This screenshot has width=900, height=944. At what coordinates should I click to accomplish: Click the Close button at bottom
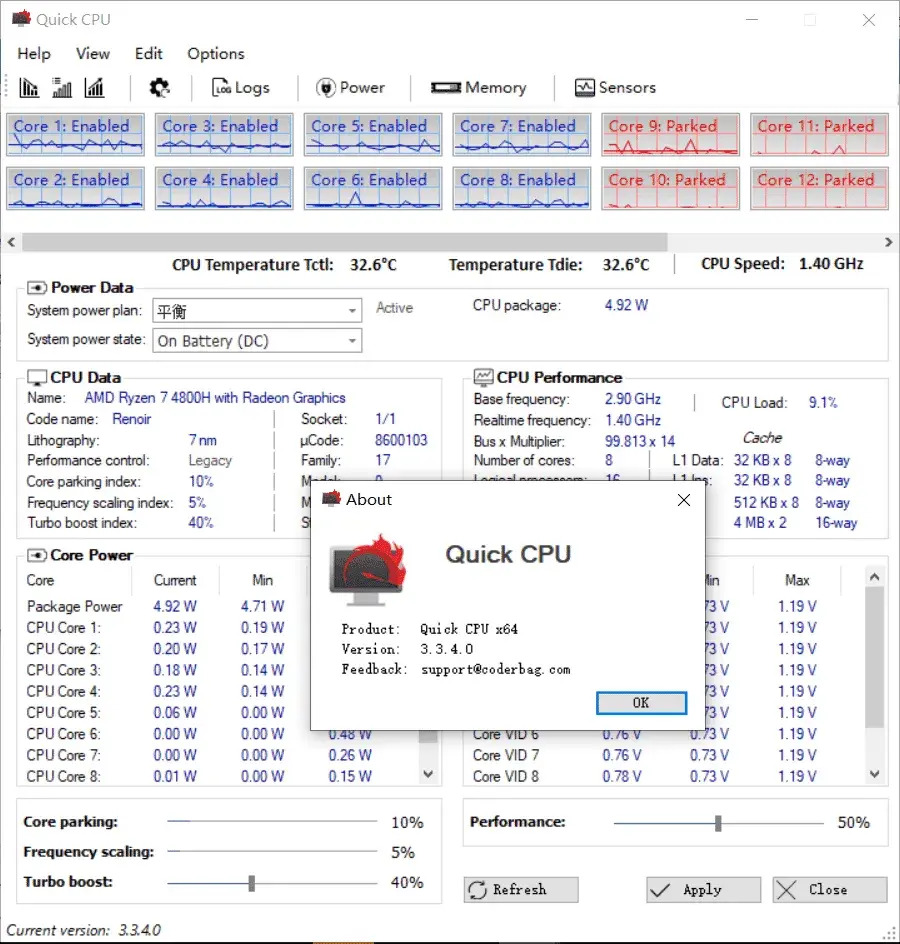830,890
